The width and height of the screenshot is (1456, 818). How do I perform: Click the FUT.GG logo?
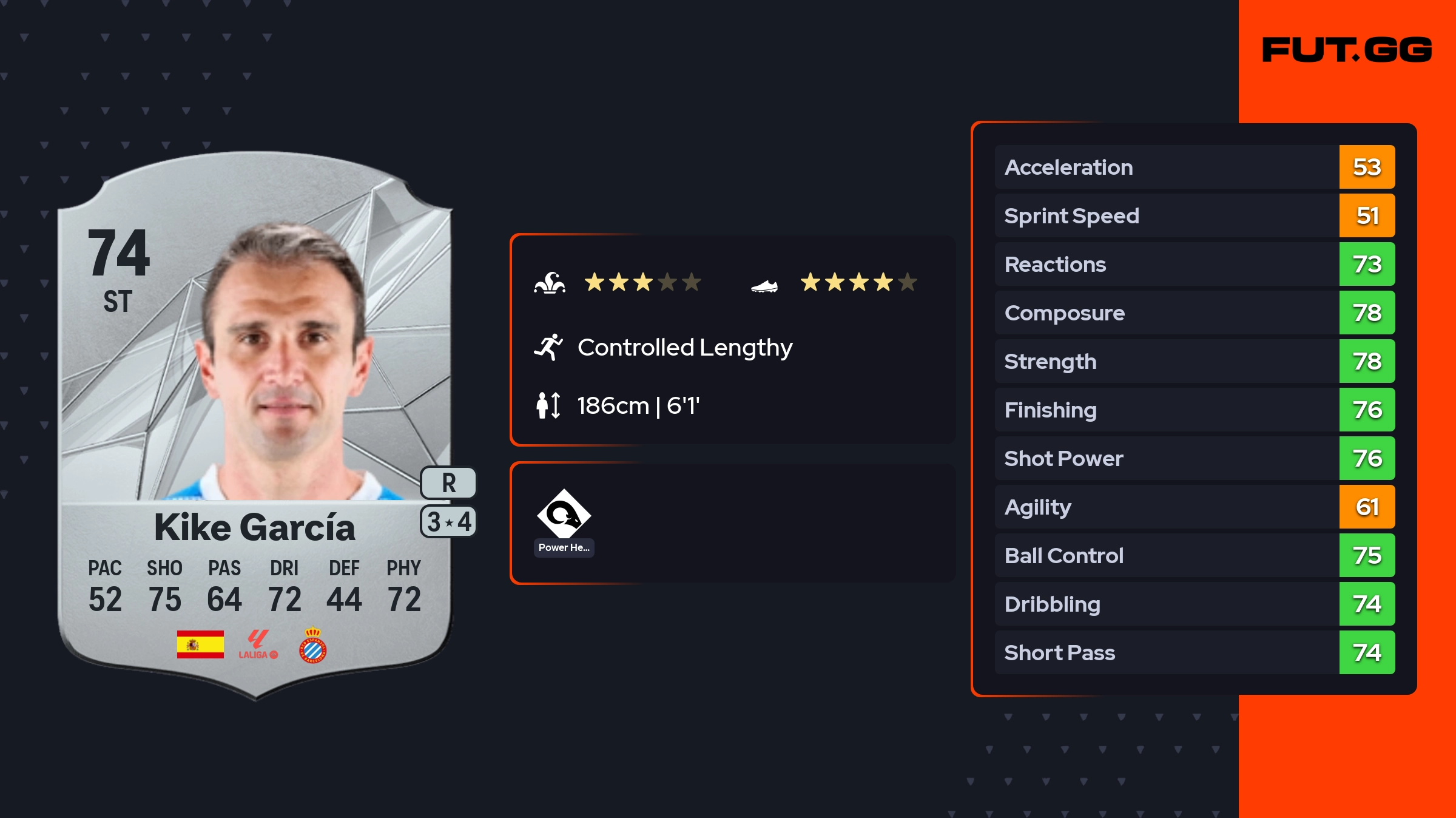pyautogui.click(x=1347, y=50)
